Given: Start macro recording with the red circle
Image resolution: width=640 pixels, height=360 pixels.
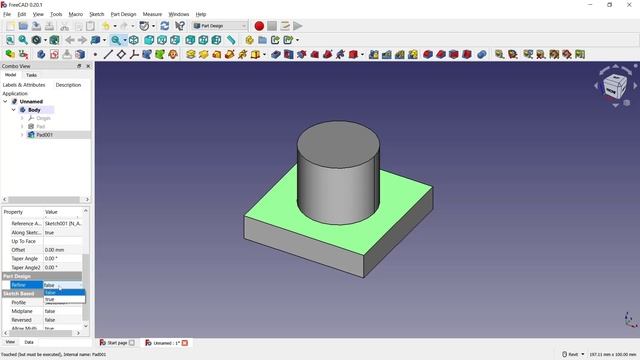Looking at the screenshot, I should point(259,26).
